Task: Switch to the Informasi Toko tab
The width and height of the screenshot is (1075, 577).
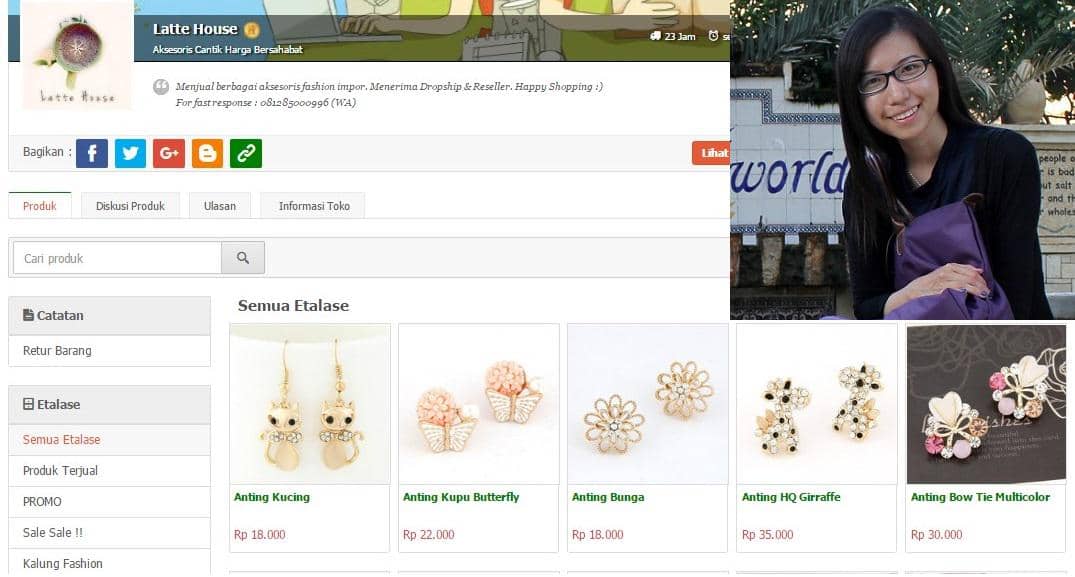Action: click(311, 205)
